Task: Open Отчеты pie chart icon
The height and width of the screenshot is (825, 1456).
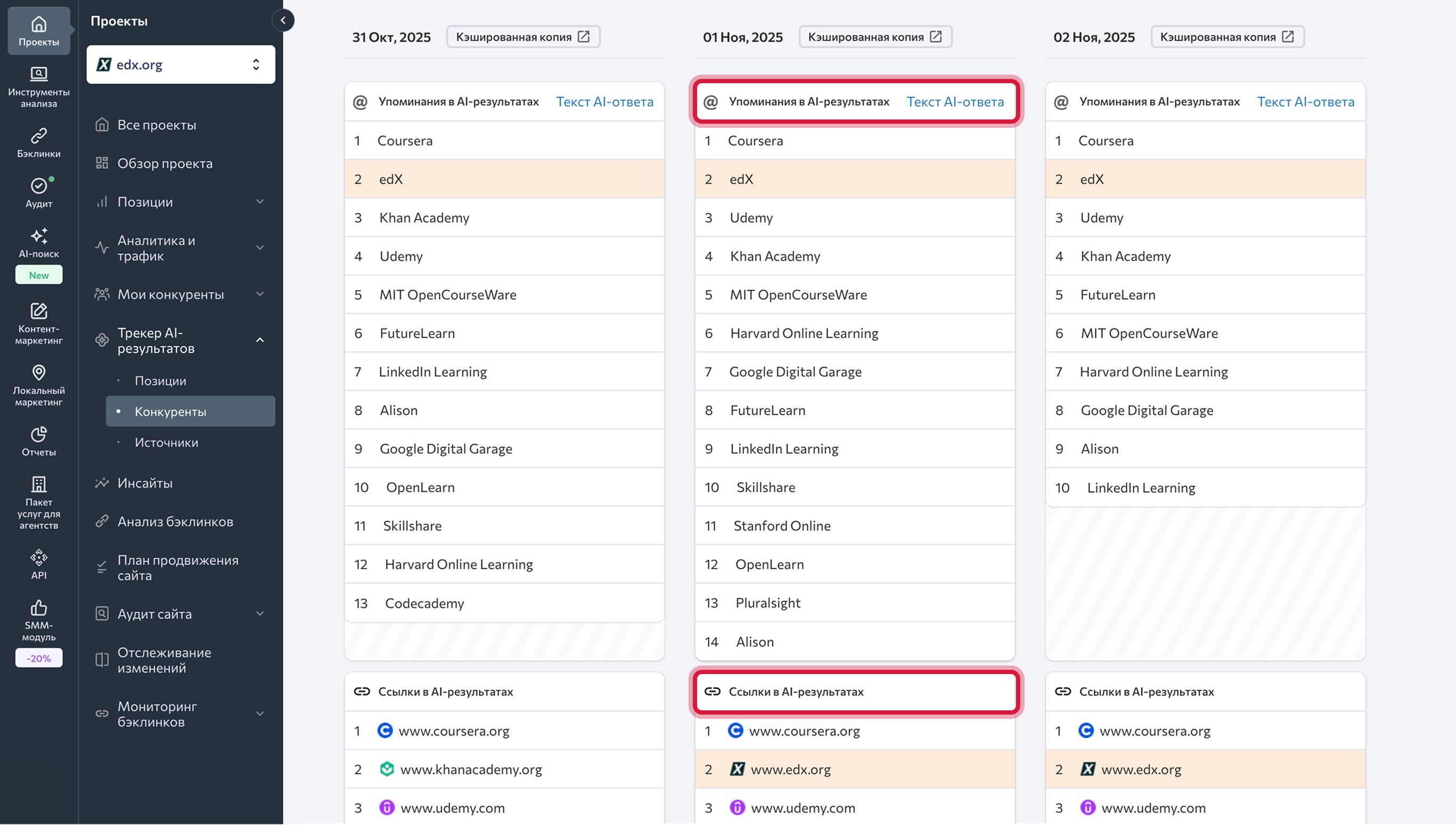Action: [x=38, y=435]
